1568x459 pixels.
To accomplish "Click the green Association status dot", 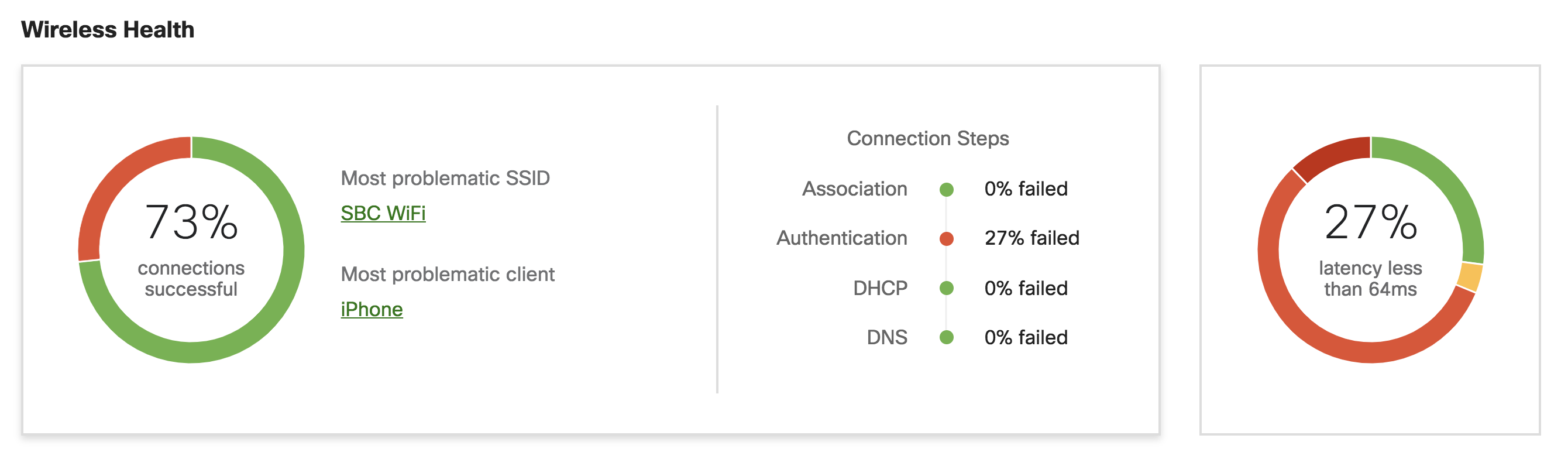I will click(946, 189).
